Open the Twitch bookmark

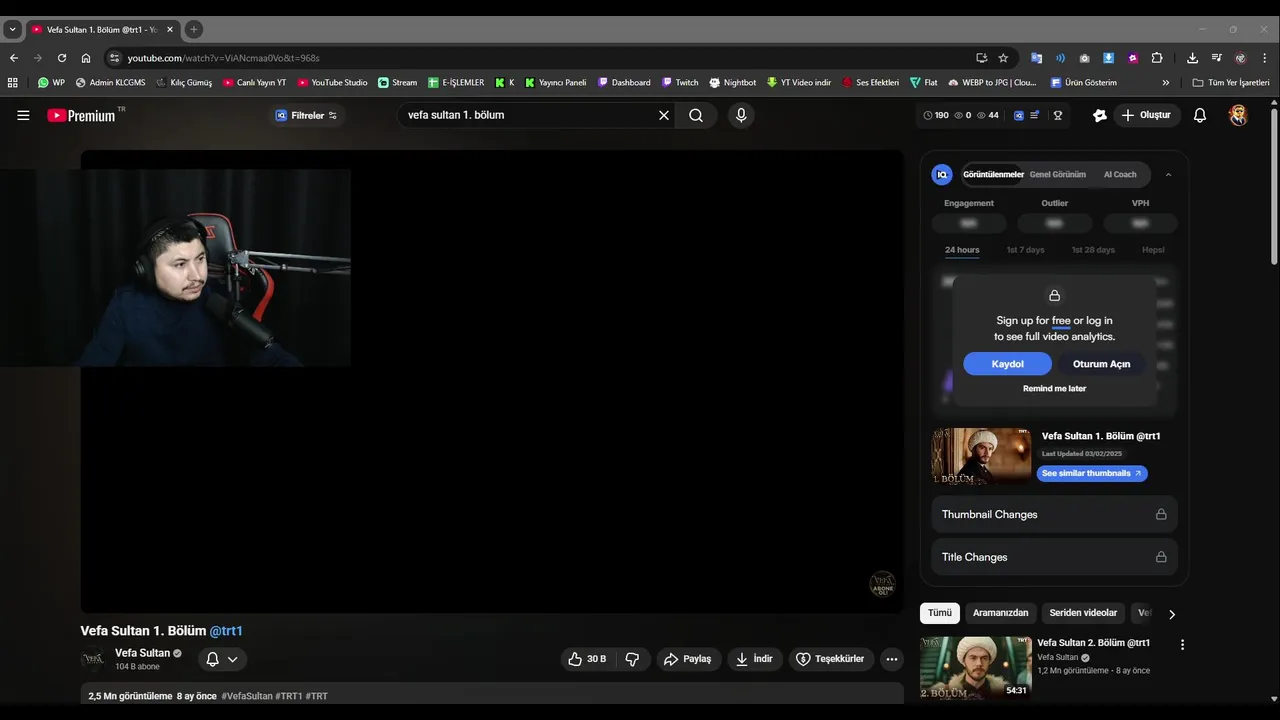680,83
